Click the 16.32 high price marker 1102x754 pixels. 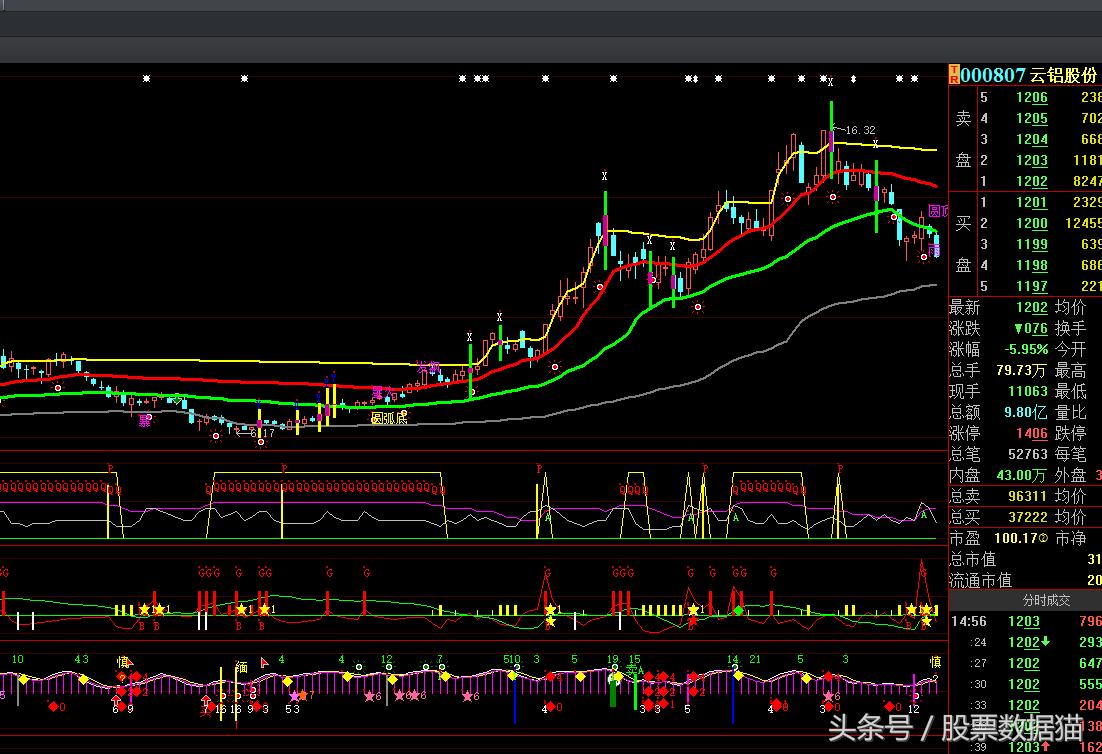tap(859, 130)
